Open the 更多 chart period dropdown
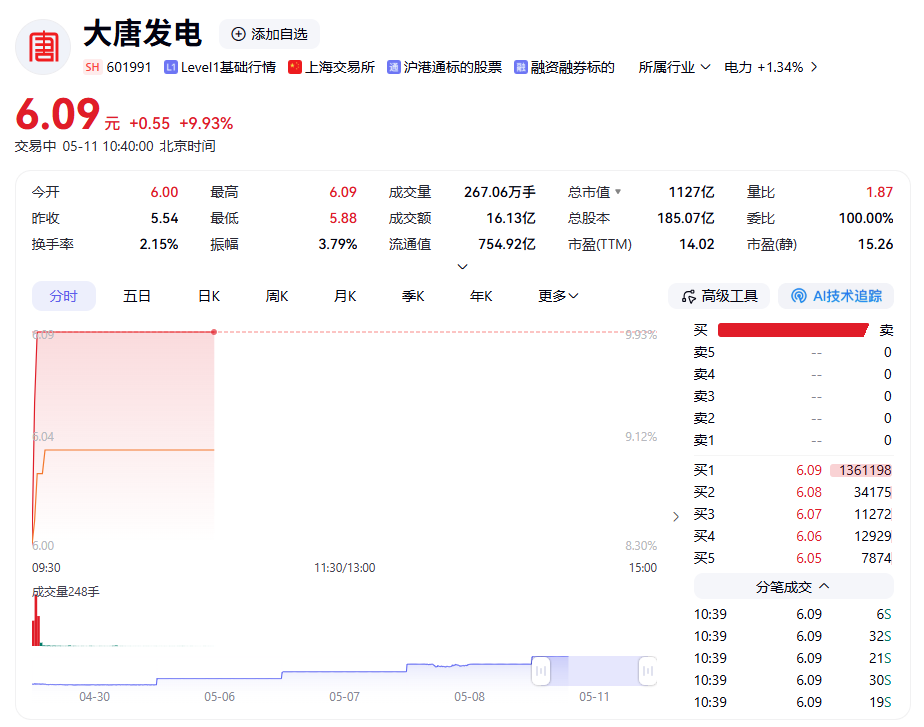This screenshot has height=727, width=924. (x=557, y=296)
